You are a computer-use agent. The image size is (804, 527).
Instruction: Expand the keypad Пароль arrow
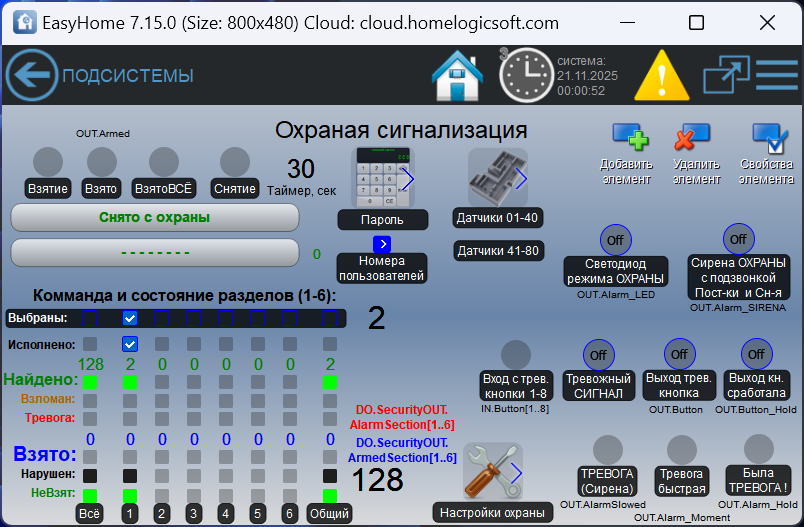[407, 178]
